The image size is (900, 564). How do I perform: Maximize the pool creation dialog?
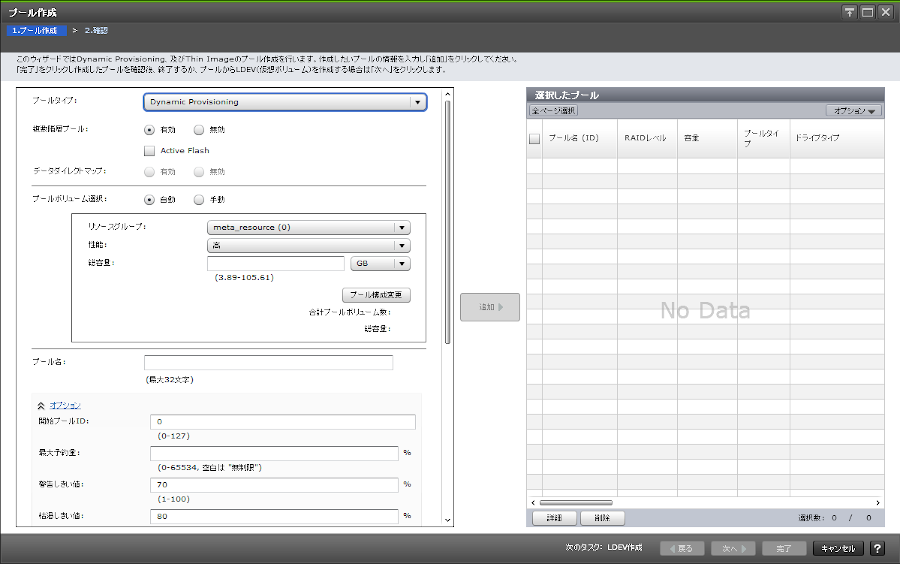(x=867, y=11)
